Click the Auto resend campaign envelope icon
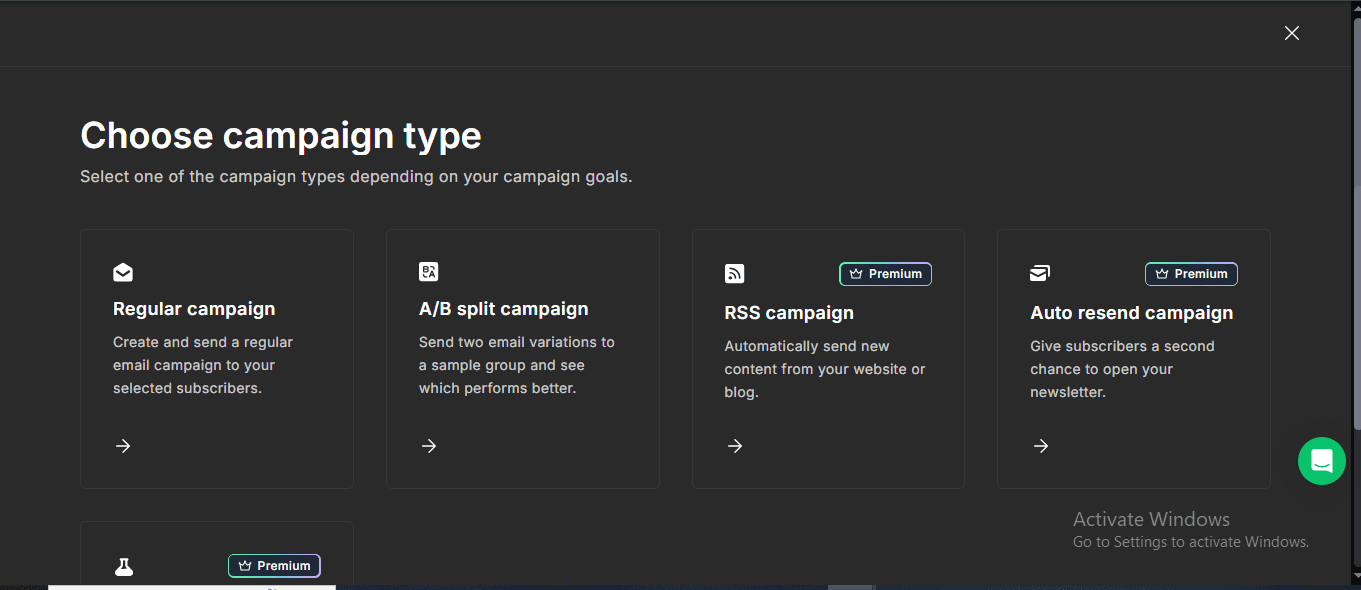 pos(1040,274)
